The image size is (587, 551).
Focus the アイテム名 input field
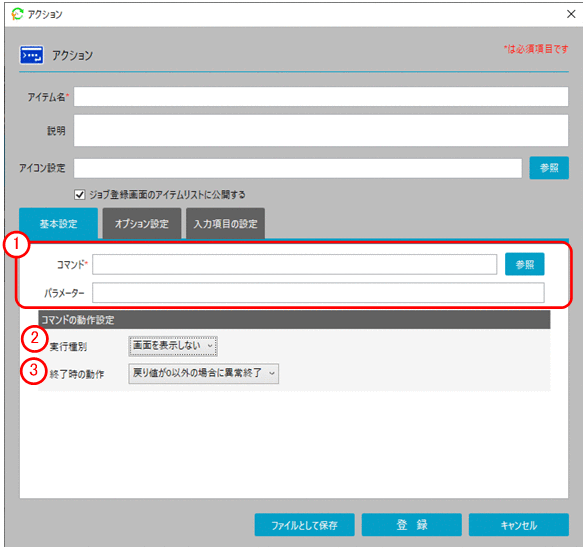[x=321, y=97]
